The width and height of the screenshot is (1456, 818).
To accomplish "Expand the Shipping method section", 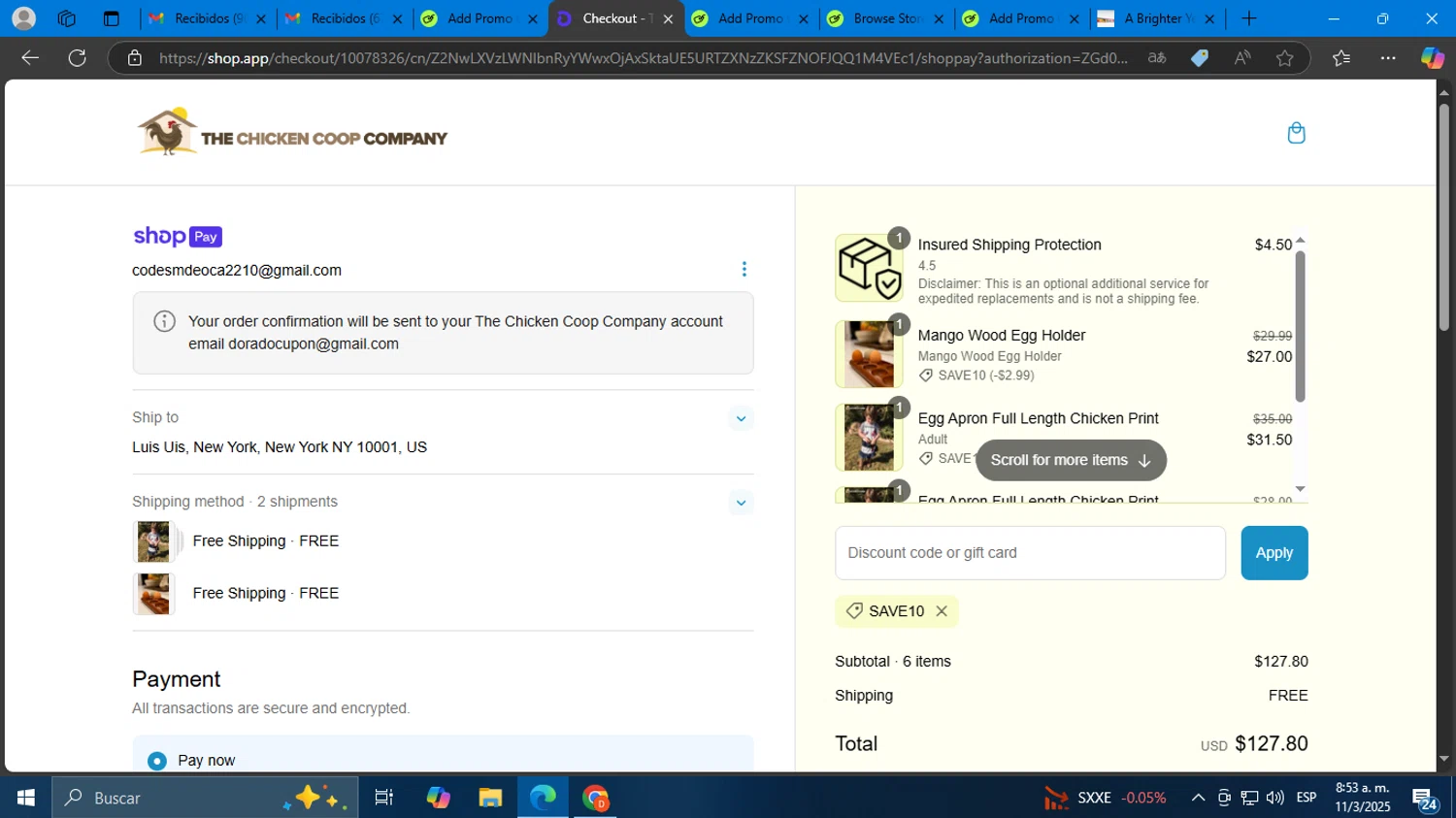I will pos(741,503).
